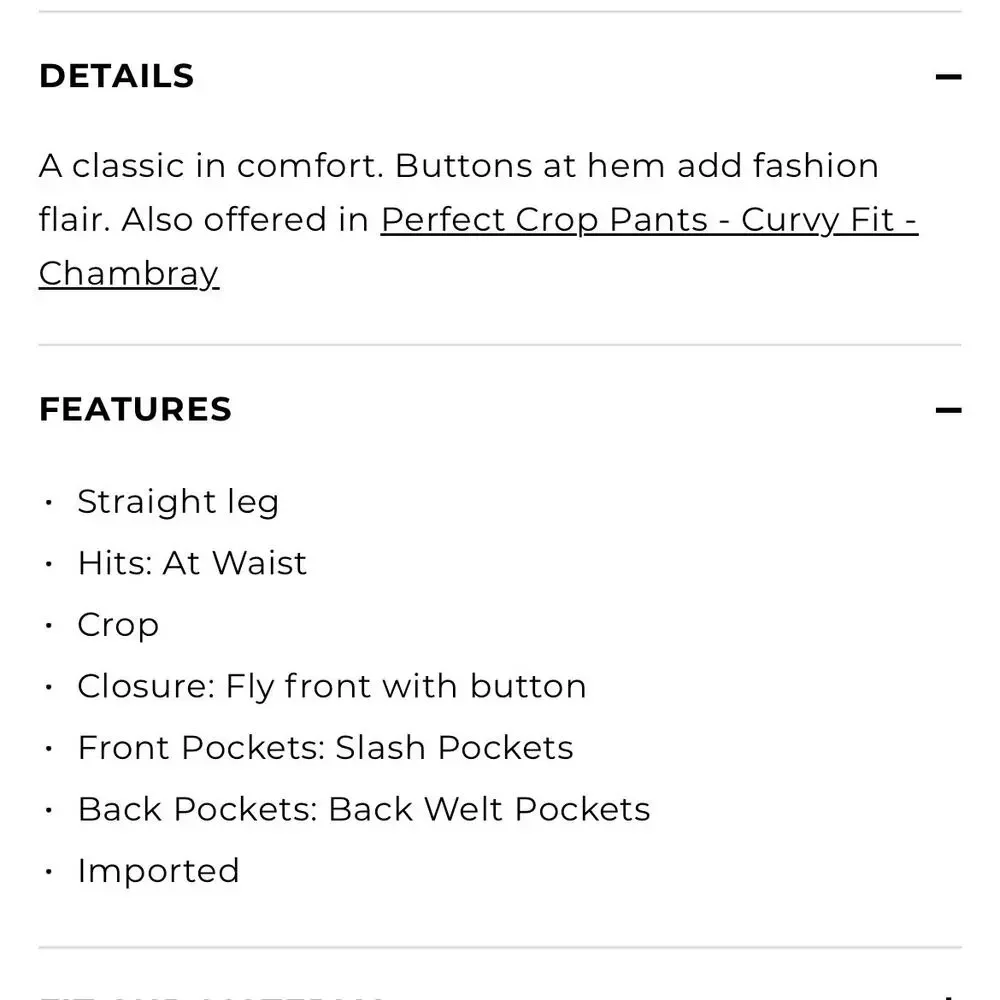Click the 'A classic in comfort' description text
This screenshot has width=1000, height=1000.
pos(210,166)
